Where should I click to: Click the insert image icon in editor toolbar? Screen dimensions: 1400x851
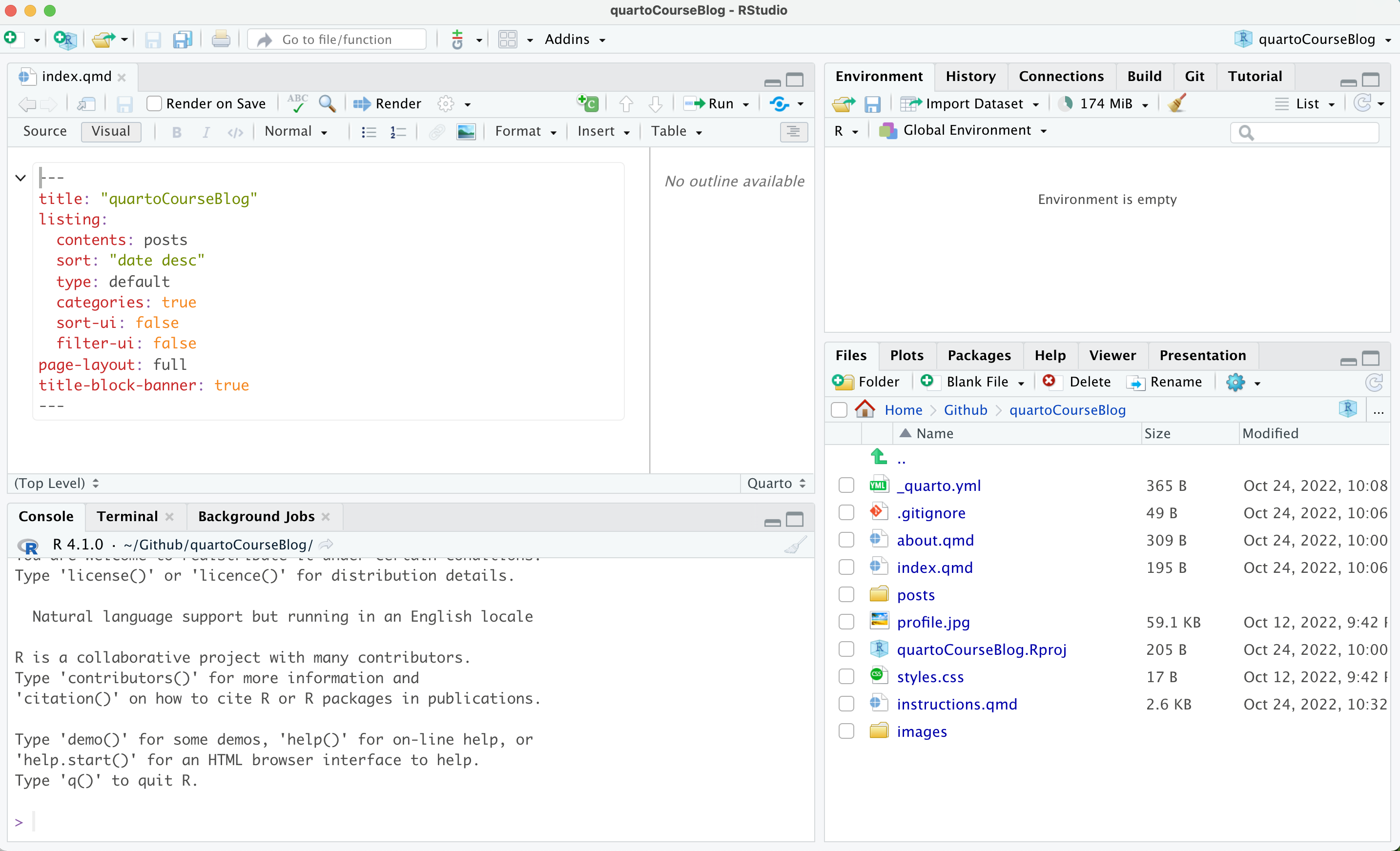[x=466, y=132]
